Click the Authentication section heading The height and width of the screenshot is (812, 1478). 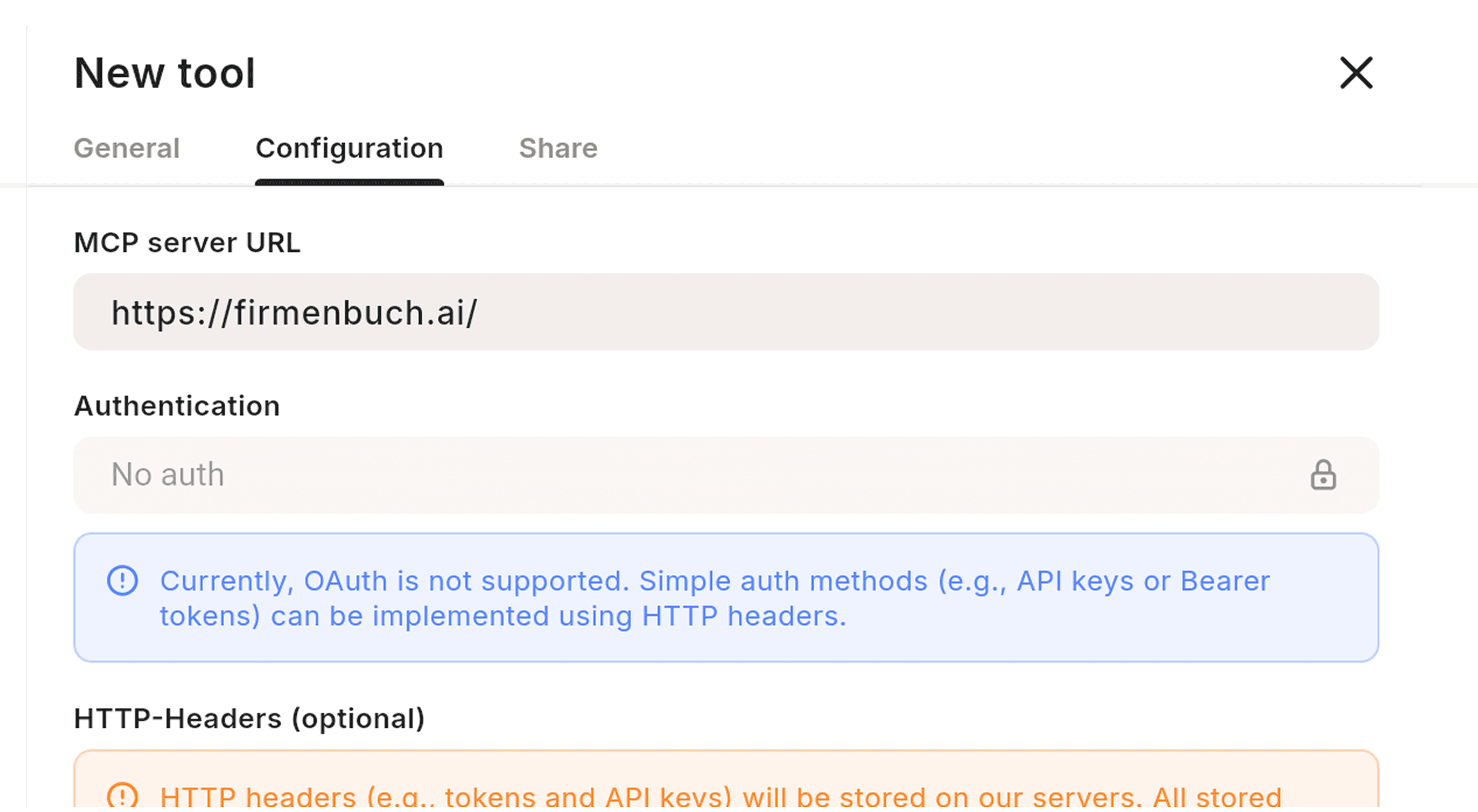(177, 405)
